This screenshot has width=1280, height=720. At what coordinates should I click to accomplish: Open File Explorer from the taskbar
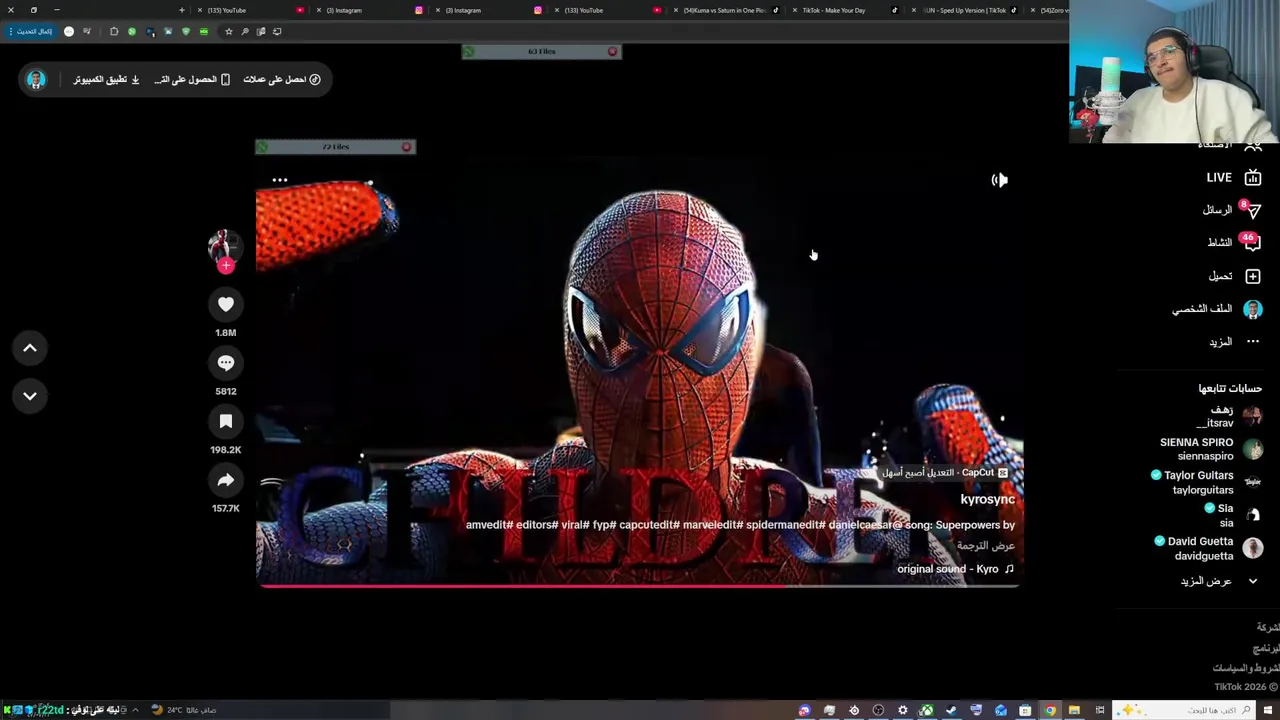click(1074, 710)
